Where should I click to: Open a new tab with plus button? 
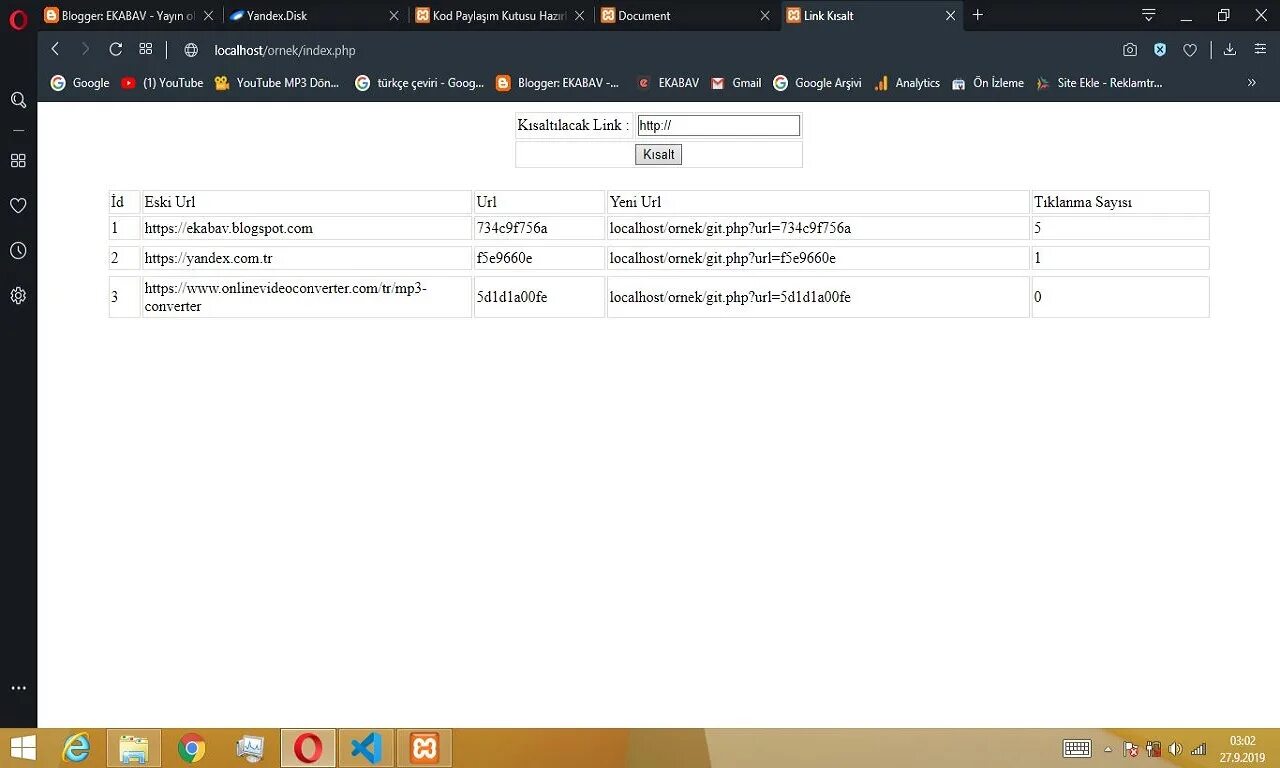pos(978,15)
